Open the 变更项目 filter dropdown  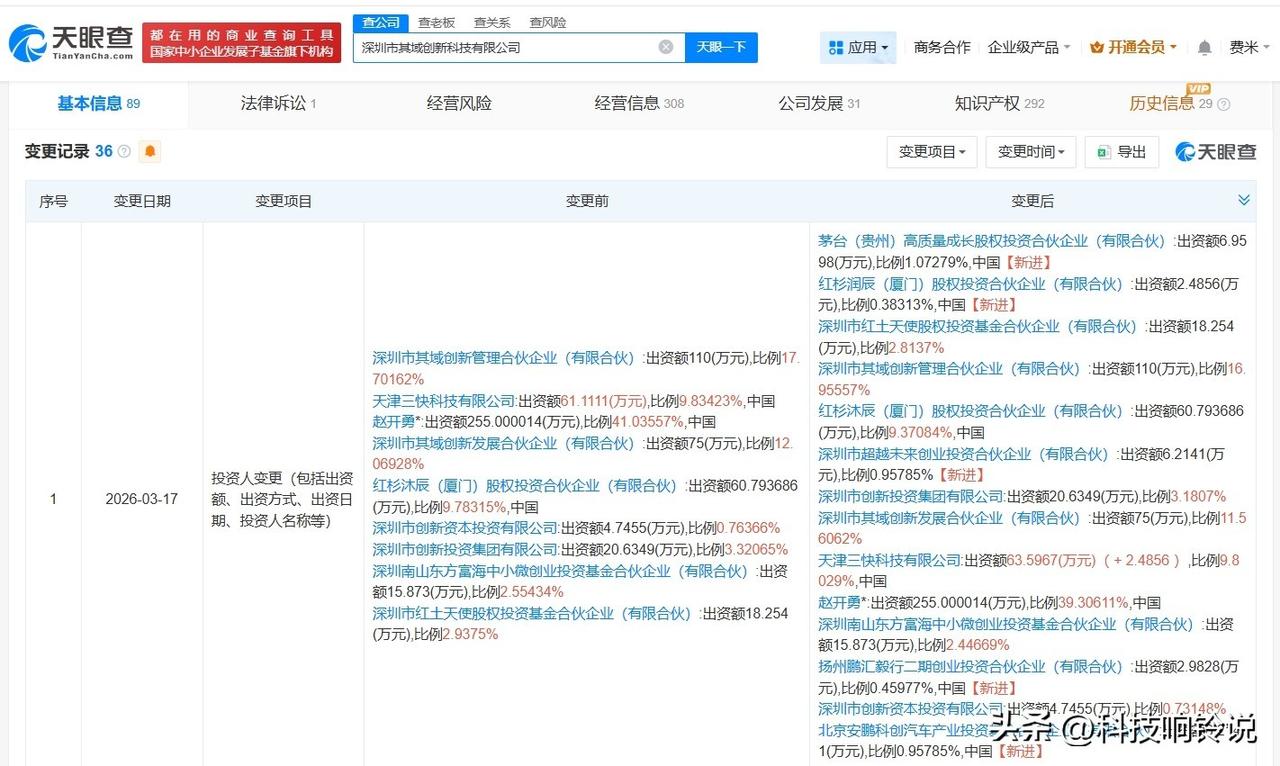pos(931,151)
